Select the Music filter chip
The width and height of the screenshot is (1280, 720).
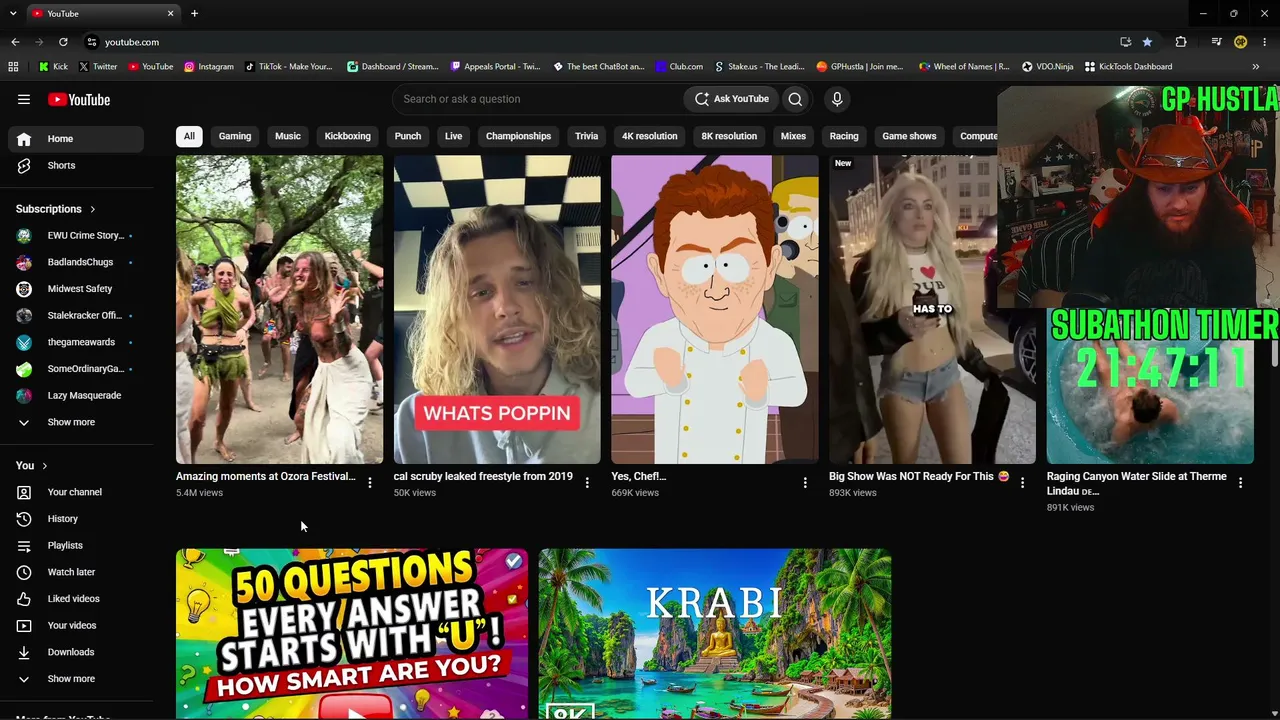click(288, 136)
